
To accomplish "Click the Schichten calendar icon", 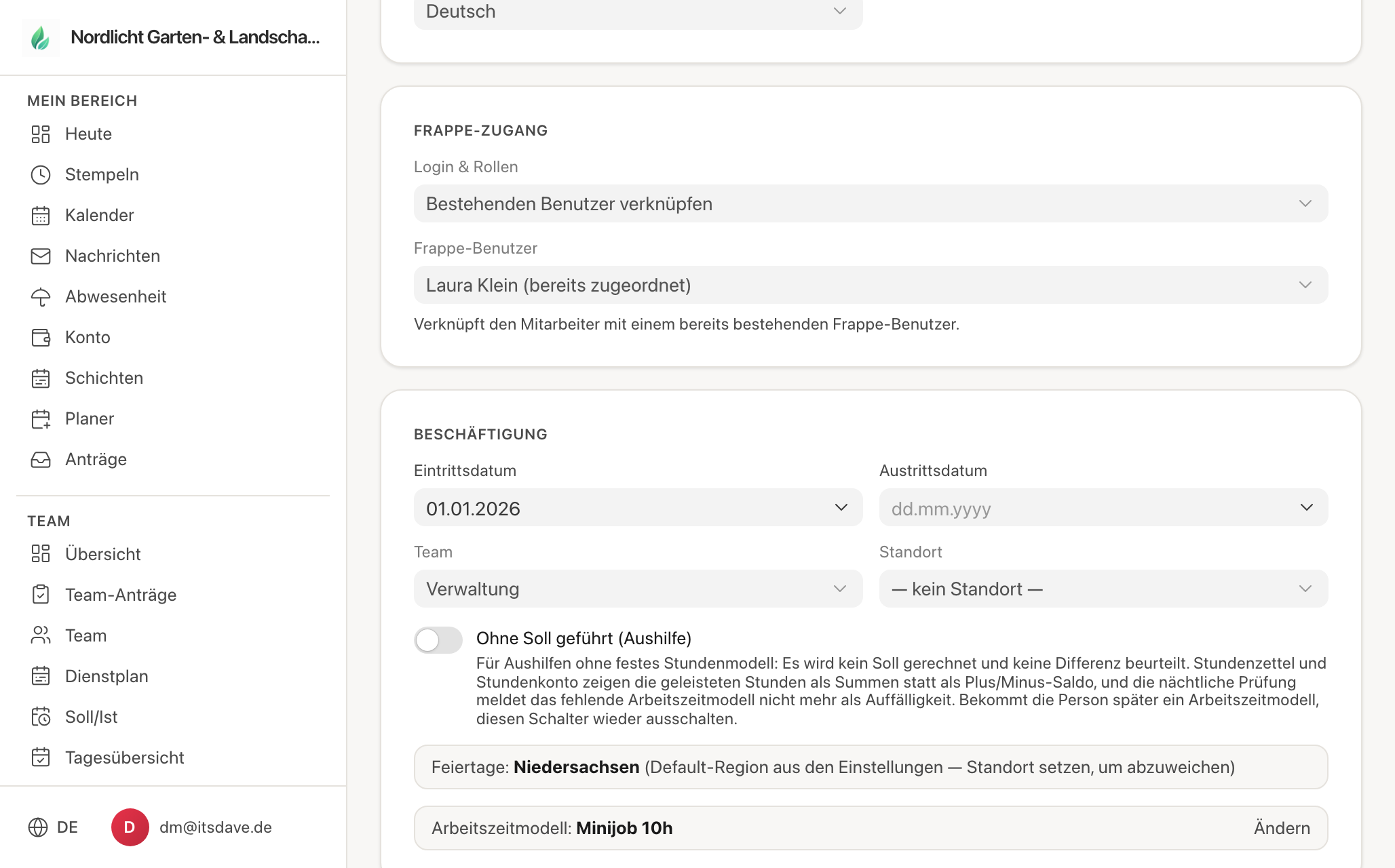I will coord(41,378).
